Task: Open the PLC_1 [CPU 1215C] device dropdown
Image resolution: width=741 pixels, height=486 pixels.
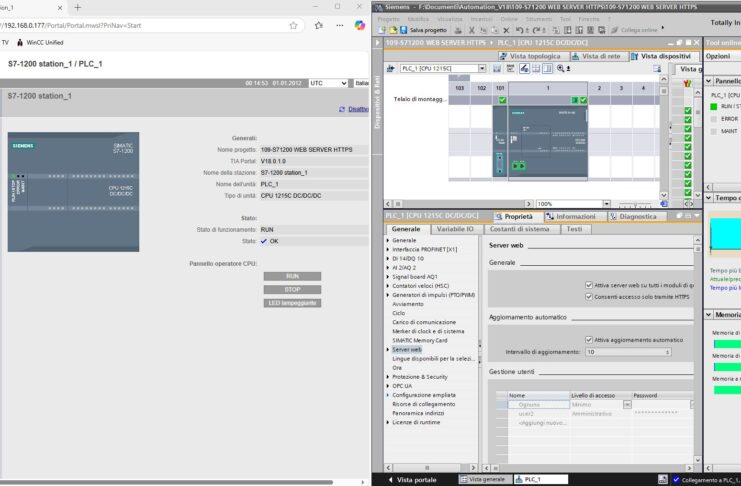Action: pyautogui.click(x=482, y=69)
